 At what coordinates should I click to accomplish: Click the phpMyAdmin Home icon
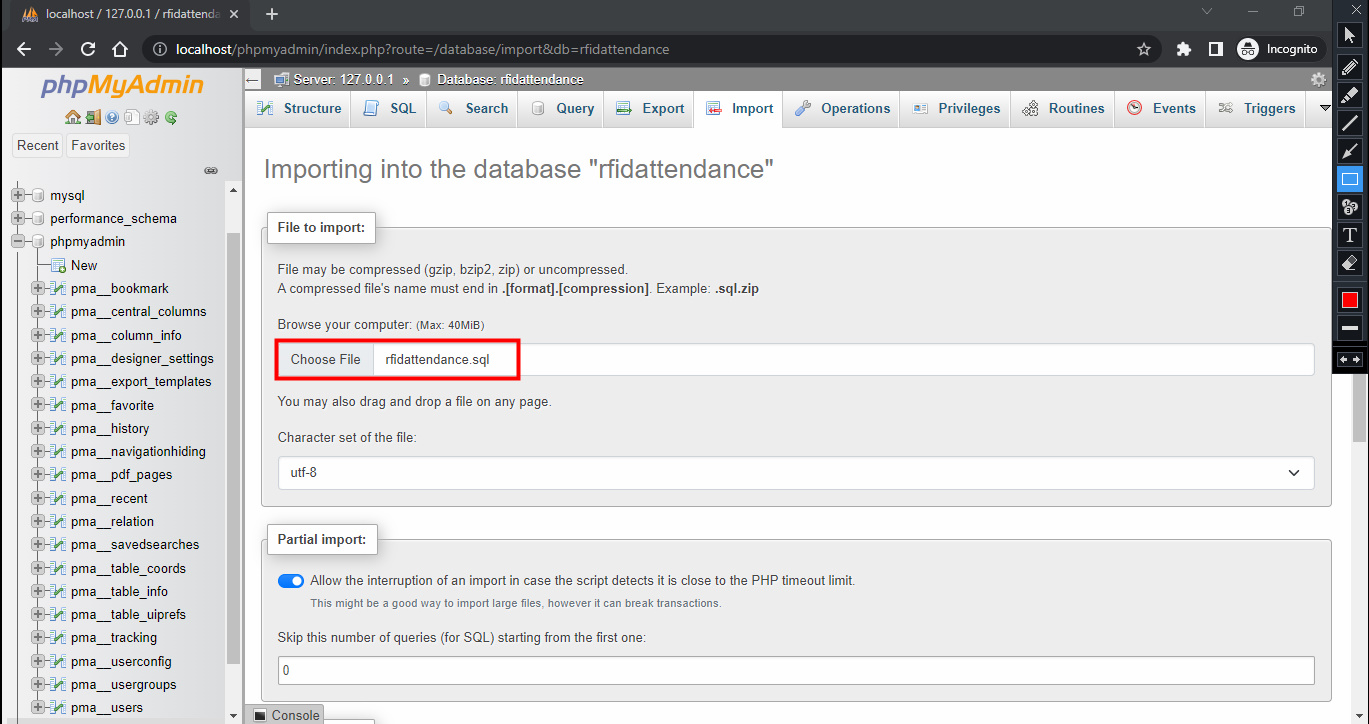pos(73,117)
